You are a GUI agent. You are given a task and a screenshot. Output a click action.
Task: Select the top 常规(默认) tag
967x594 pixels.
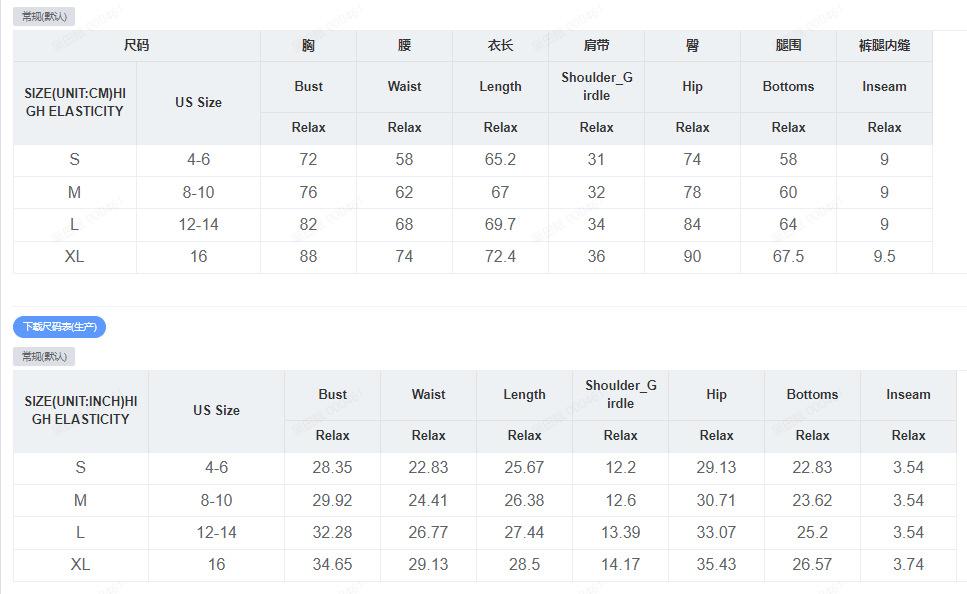(44, 17)
